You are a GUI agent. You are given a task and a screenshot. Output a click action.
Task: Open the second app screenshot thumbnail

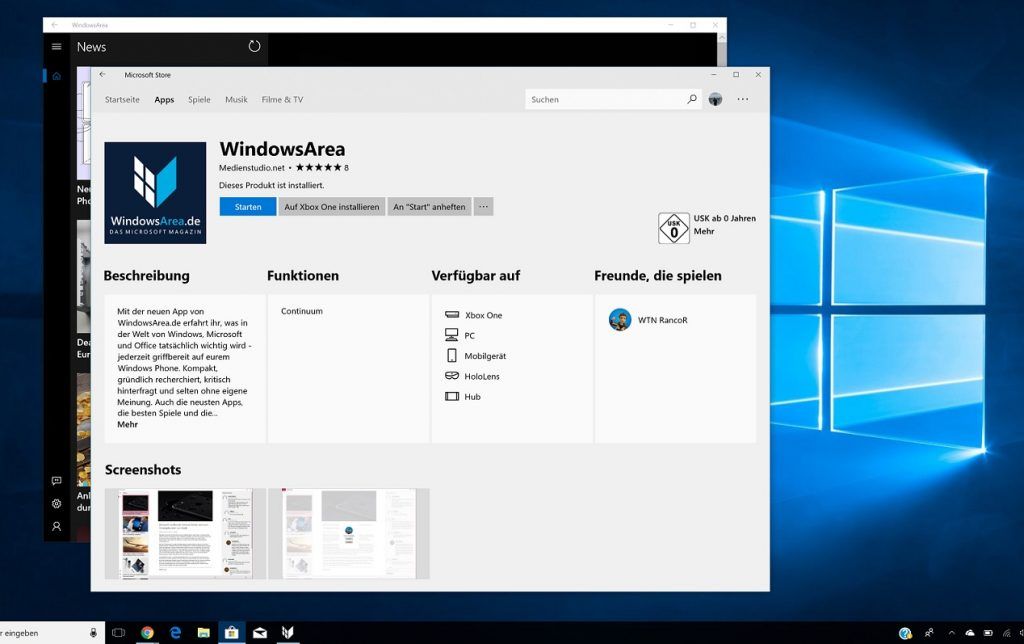point(349,534)
